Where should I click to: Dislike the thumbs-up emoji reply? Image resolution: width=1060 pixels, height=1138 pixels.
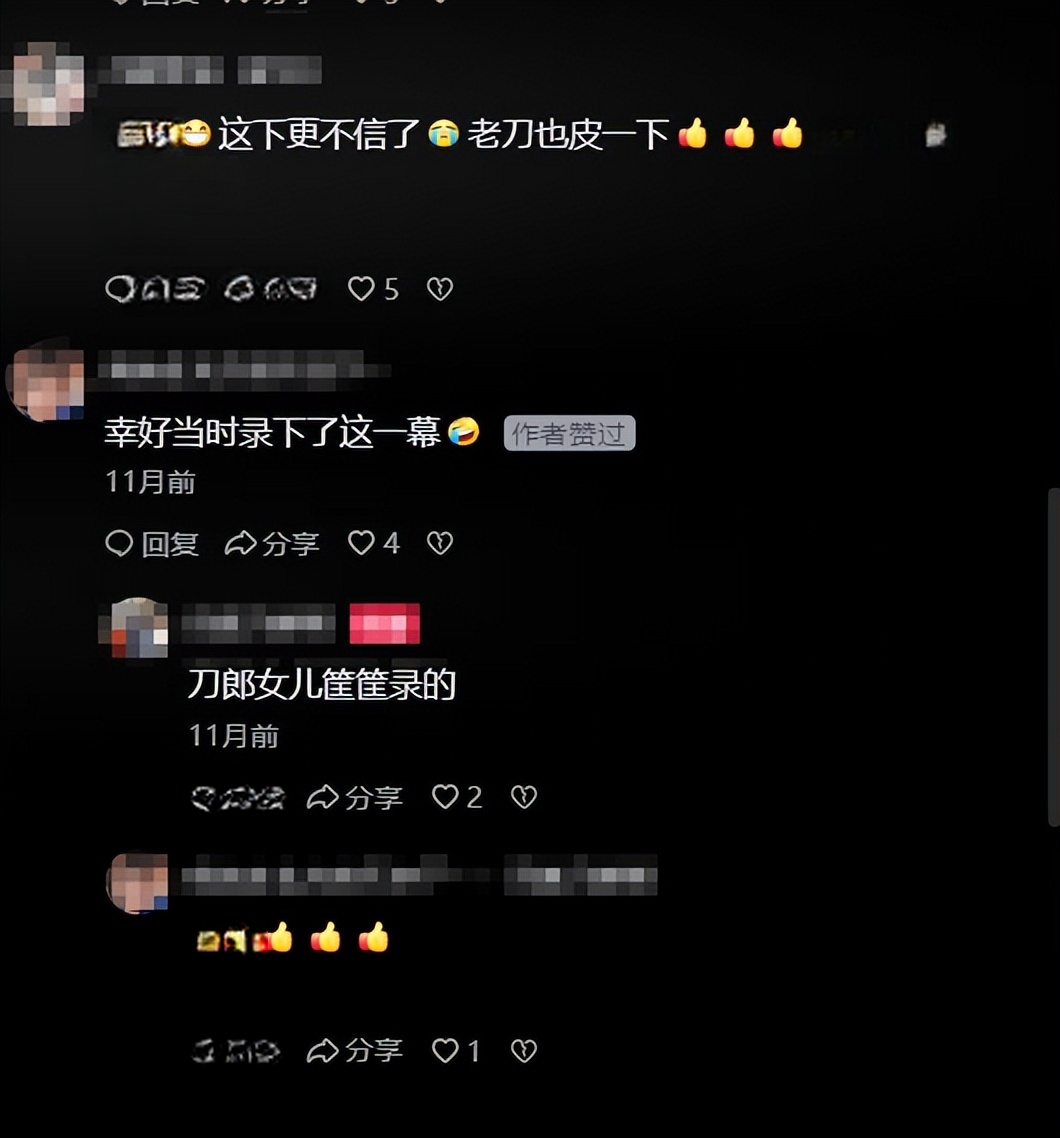524,1050
